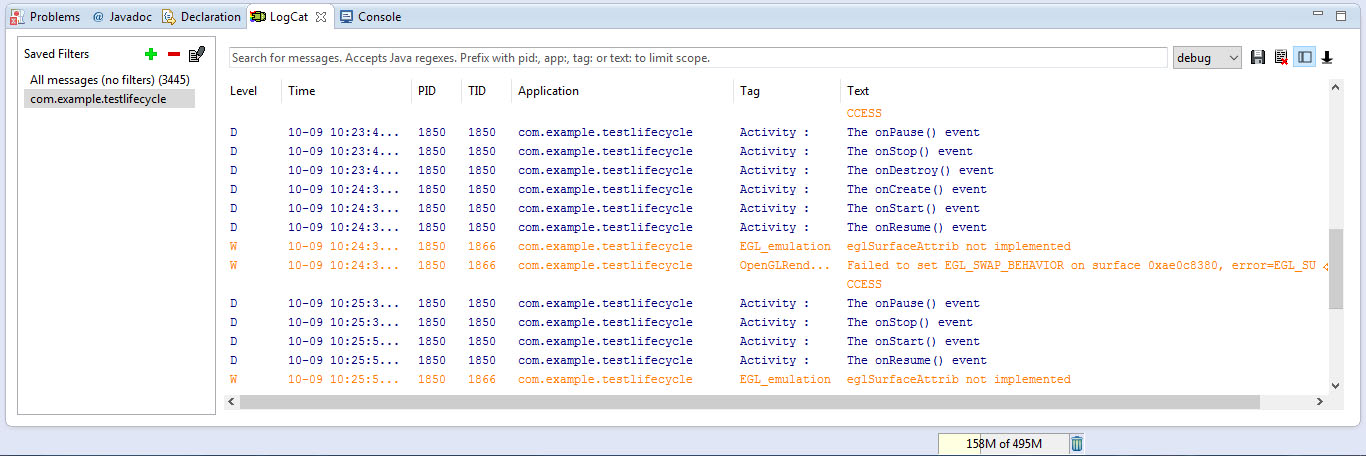Clear the logcat output
Screen dimensions: 1366x456
point(1281,58)
